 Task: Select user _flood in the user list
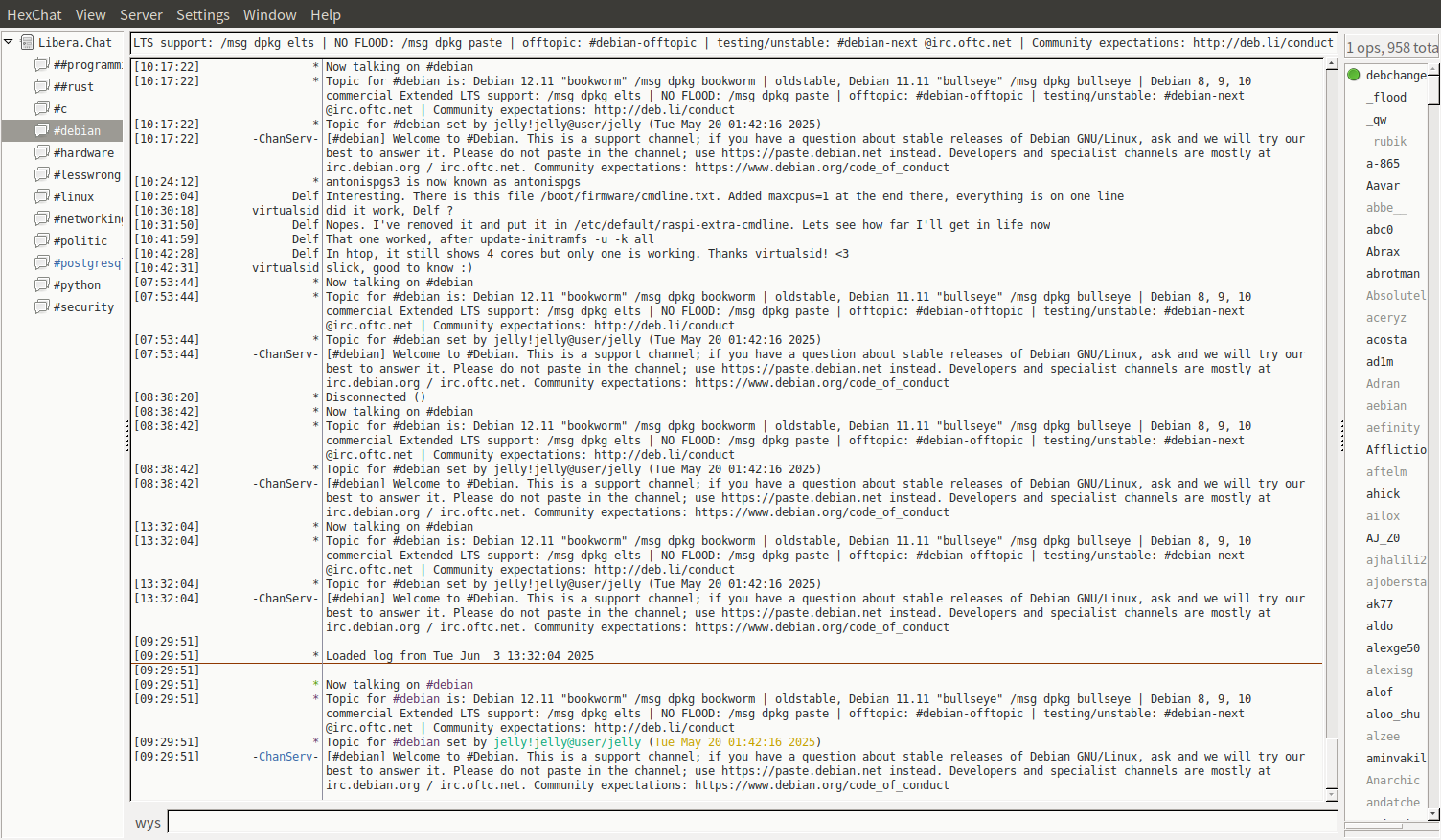point(1386,97)
